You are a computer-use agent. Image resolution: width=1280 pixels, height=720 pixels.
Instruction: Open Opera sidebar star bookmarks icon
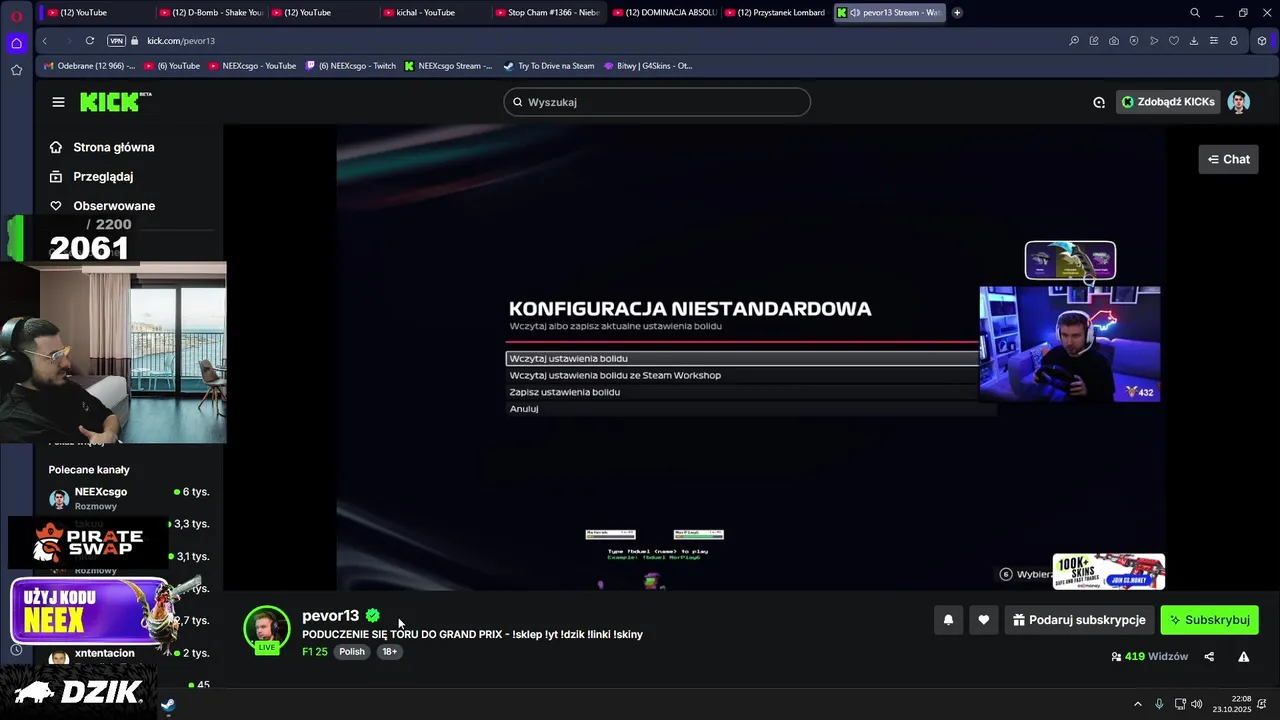[16, 70]
